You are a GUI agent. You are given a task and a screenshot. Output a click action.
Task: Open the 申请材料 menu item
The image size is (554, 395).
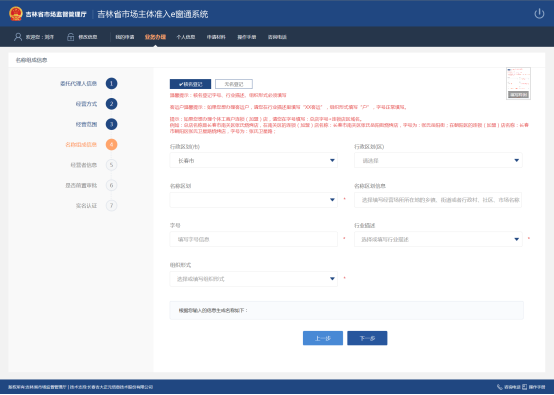pos(216,37)
